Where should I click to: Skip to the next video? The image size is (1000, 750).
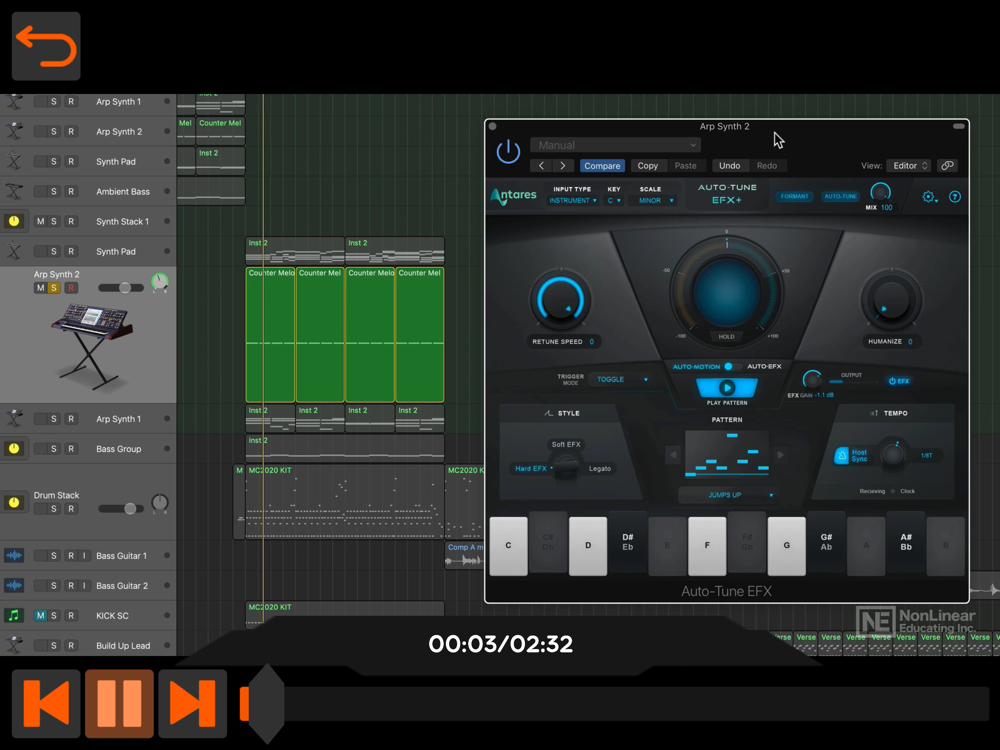pos(193,703)
